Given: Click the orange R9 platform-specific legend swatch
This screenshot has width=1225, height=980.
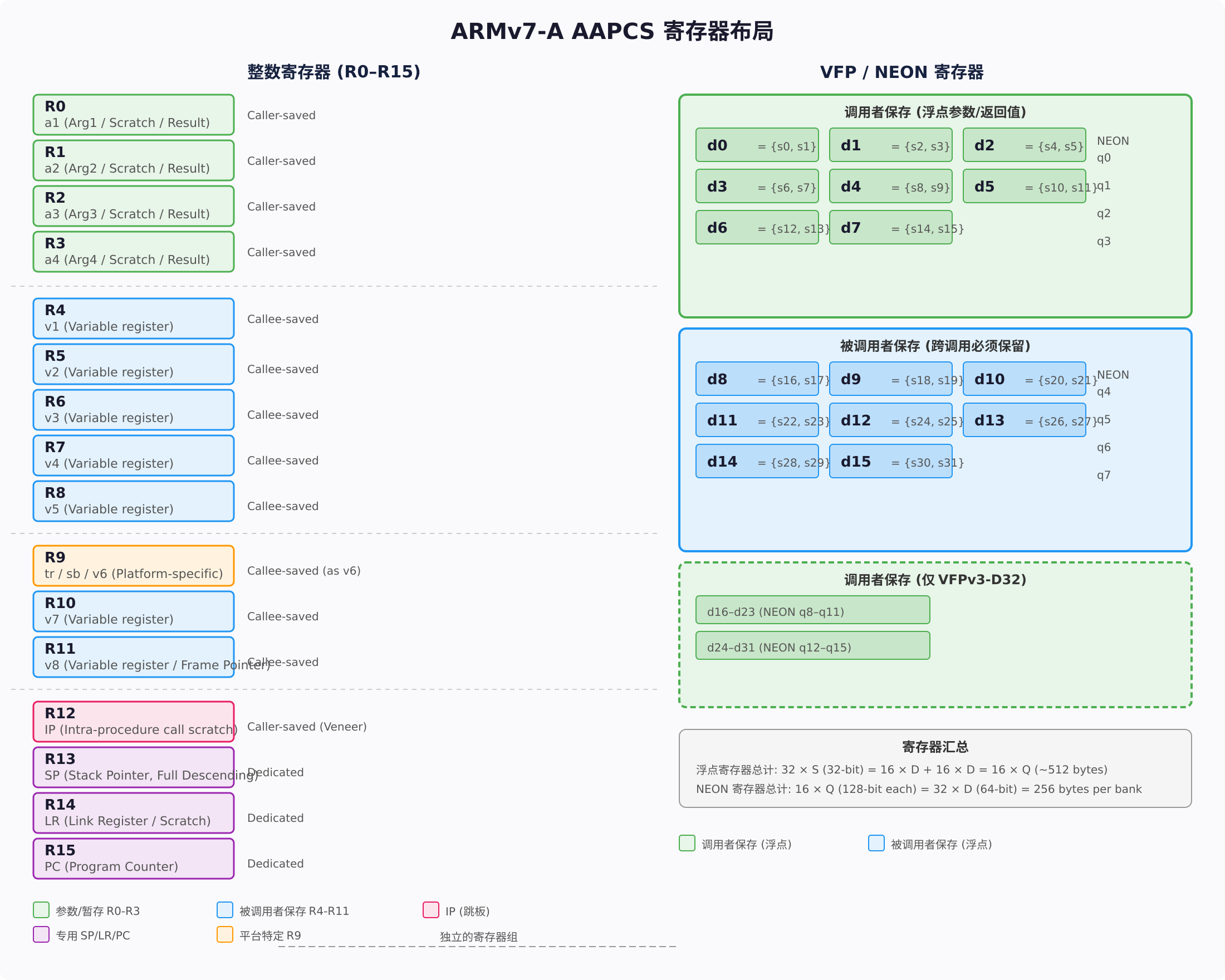Looking at the screenshot, I should (225, 934).
